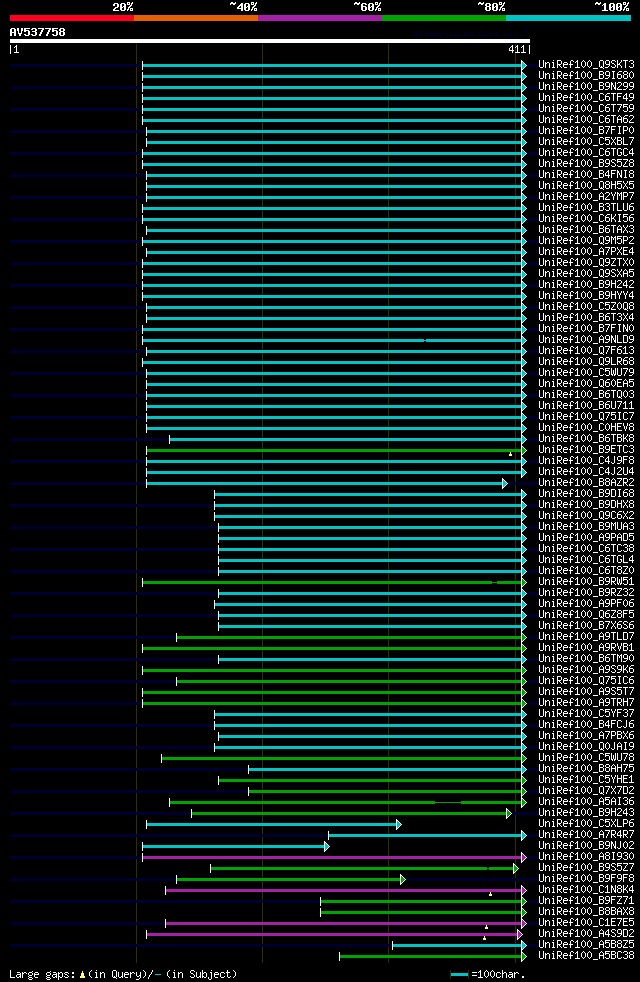This screenshot has width=640, height=982.
Task: Click the green alignment bar for UniRef100_B9ETC3
Action: coord(334,450)
